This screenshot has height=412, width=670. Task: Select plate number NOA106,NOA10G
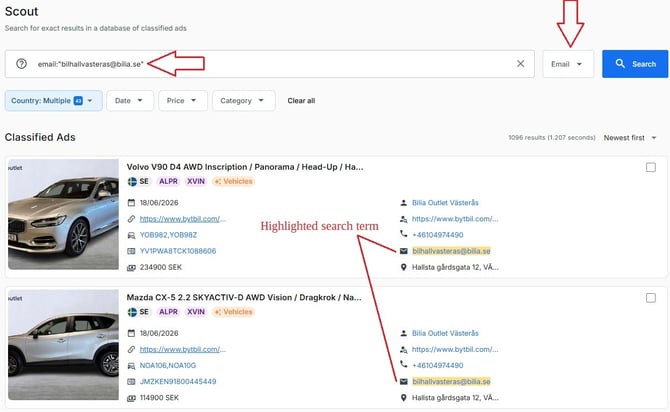168,365
